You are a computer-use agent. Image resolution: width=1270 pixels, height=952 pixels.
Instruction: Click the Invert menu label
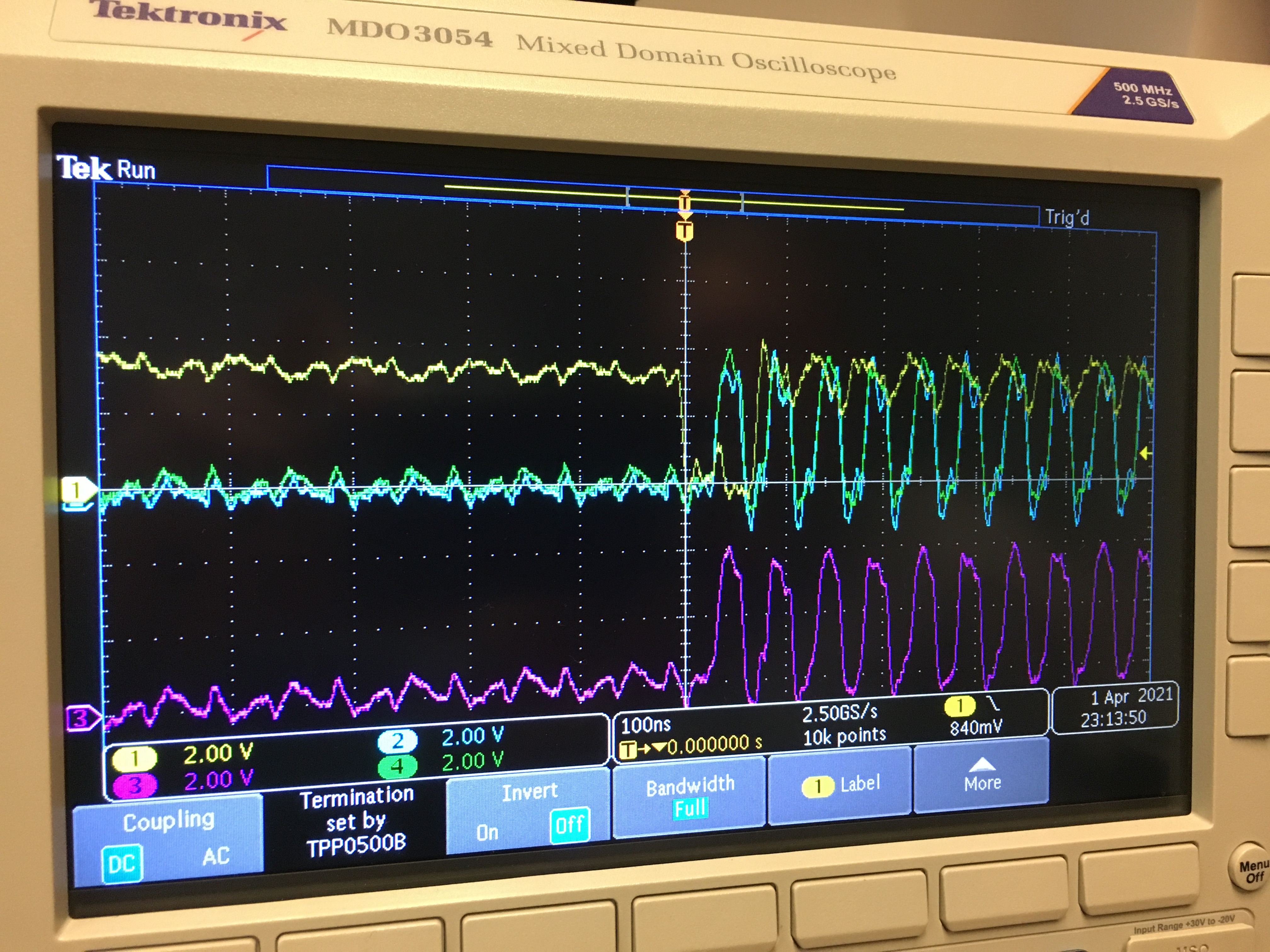coord(529,792)
